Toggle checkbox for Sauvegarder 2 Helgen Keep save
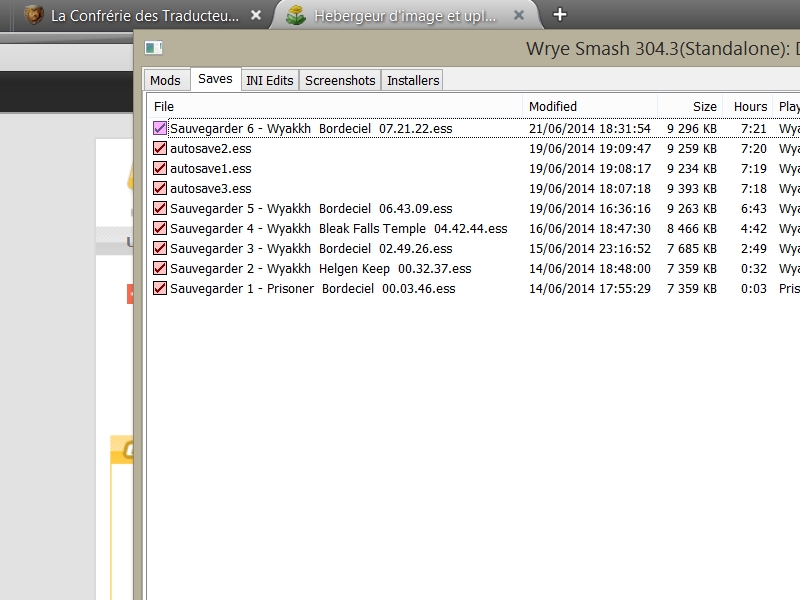Screen dimensions: 800x600 [x=160, y=268]
